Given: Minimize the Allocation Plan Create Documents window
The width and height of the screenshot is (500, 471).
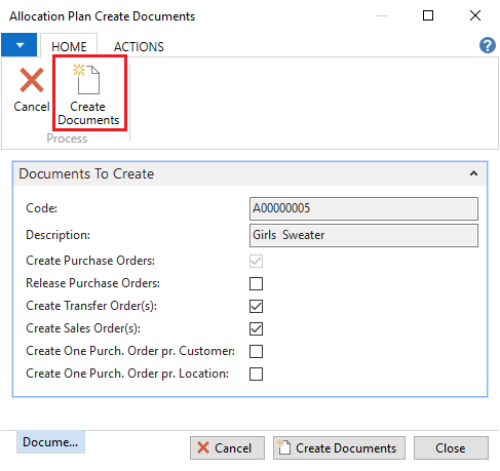Looking at the screenshot, I should coord(382,16).
